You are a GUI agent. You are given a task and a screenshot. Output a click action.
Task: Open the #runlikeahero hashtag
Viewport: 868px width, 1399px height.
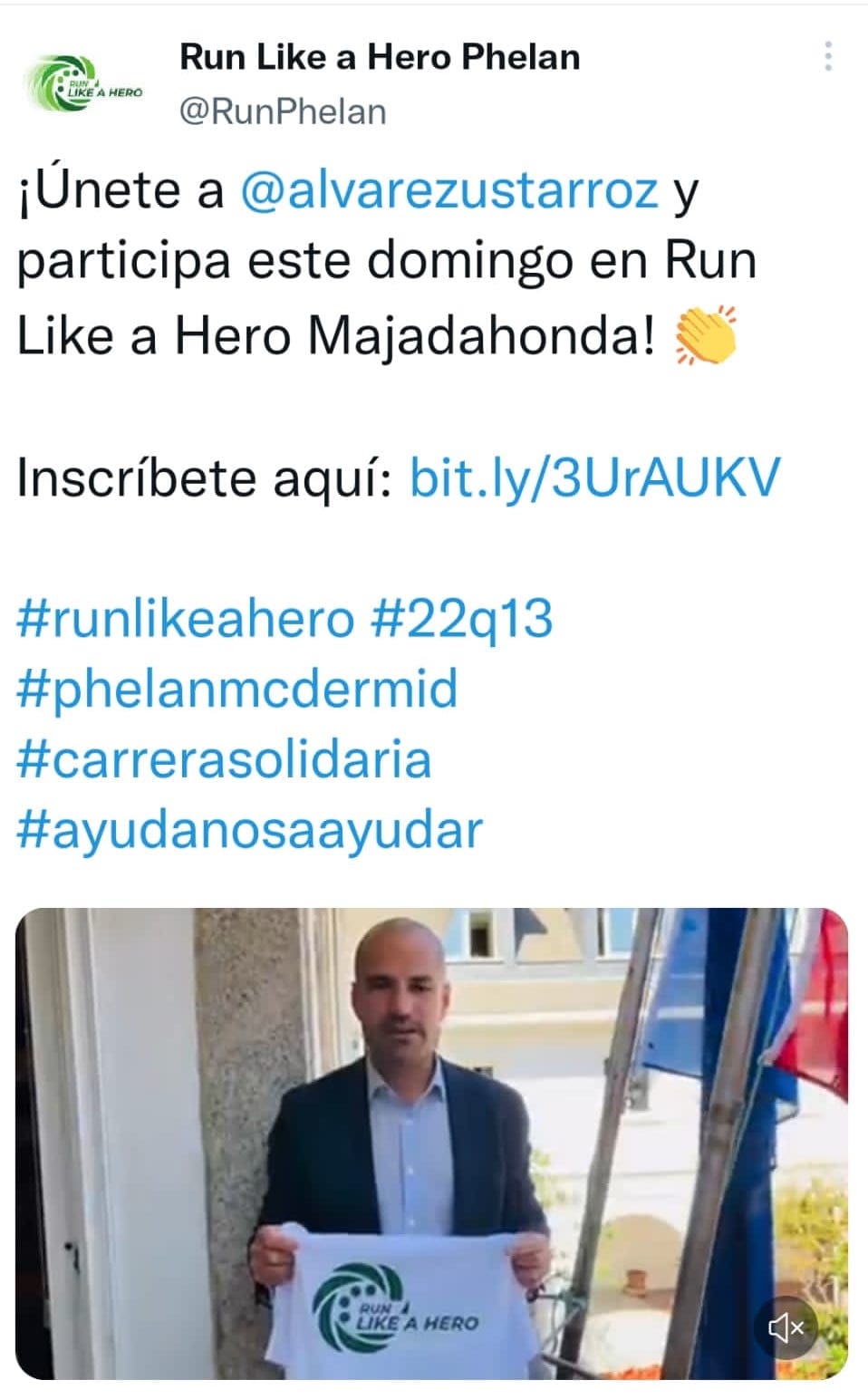click(x=186, y=619)
